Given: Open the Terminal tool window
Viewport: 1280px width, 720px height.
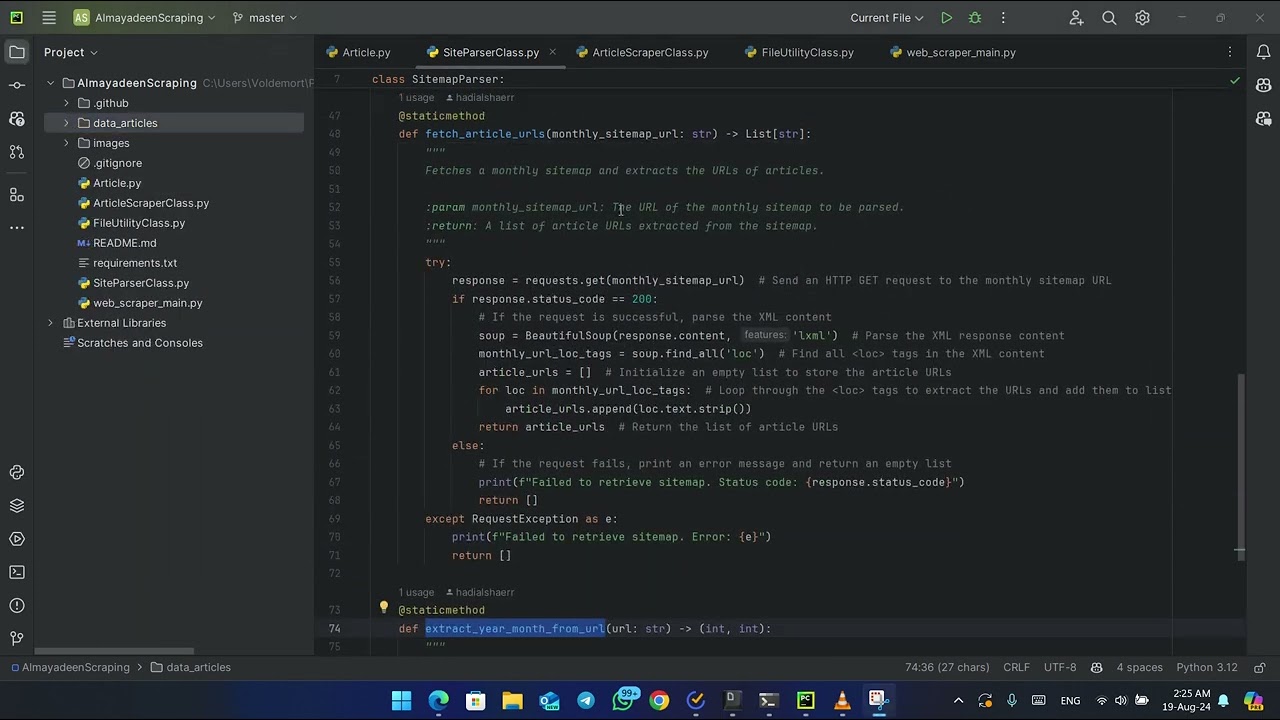Looking at the screenshot, I should (x=16, y=572).
